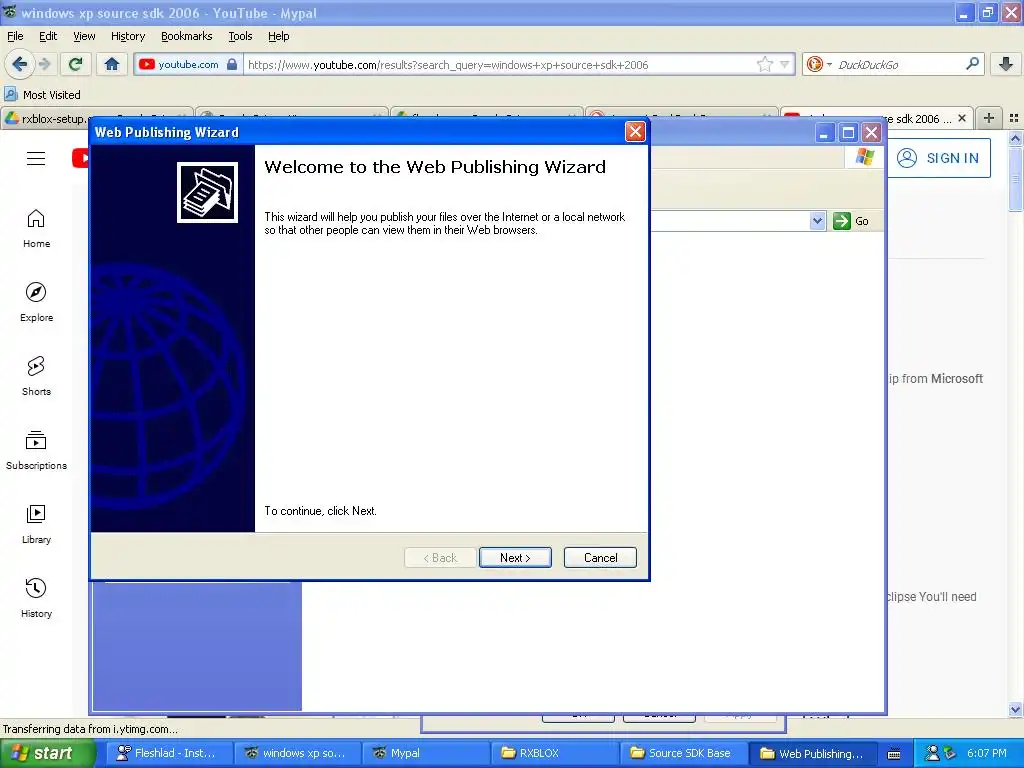Screen dimensions: 1024x768
Task: Open YouTube Explore in the sidebar
Action: coord(37,302)
